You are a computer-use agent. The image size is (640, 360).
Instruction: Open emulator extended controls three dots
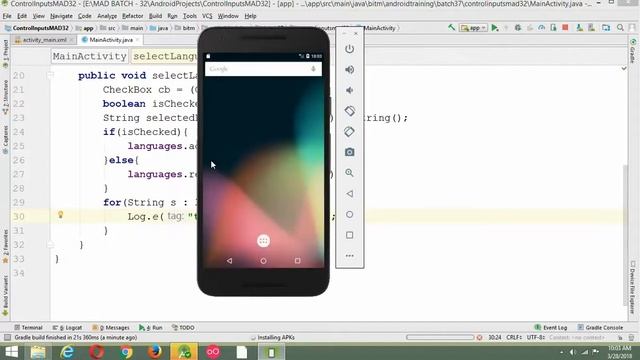pyautogui.click(x=349, y=256)
